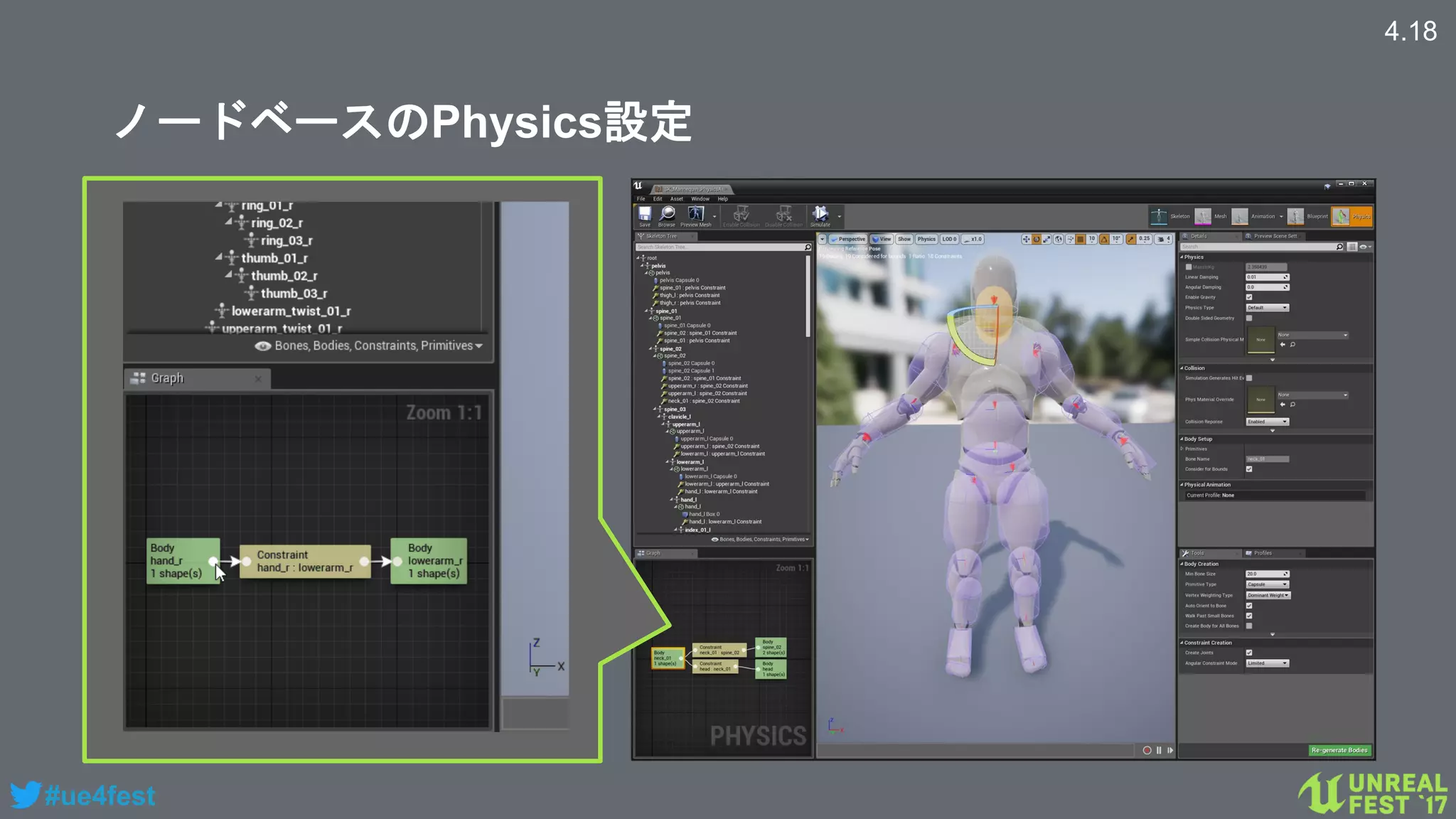The width and height of the screenshot is (1456, 819).
Task: Click the Details panel column view icon
Action: coord(1352,247)
